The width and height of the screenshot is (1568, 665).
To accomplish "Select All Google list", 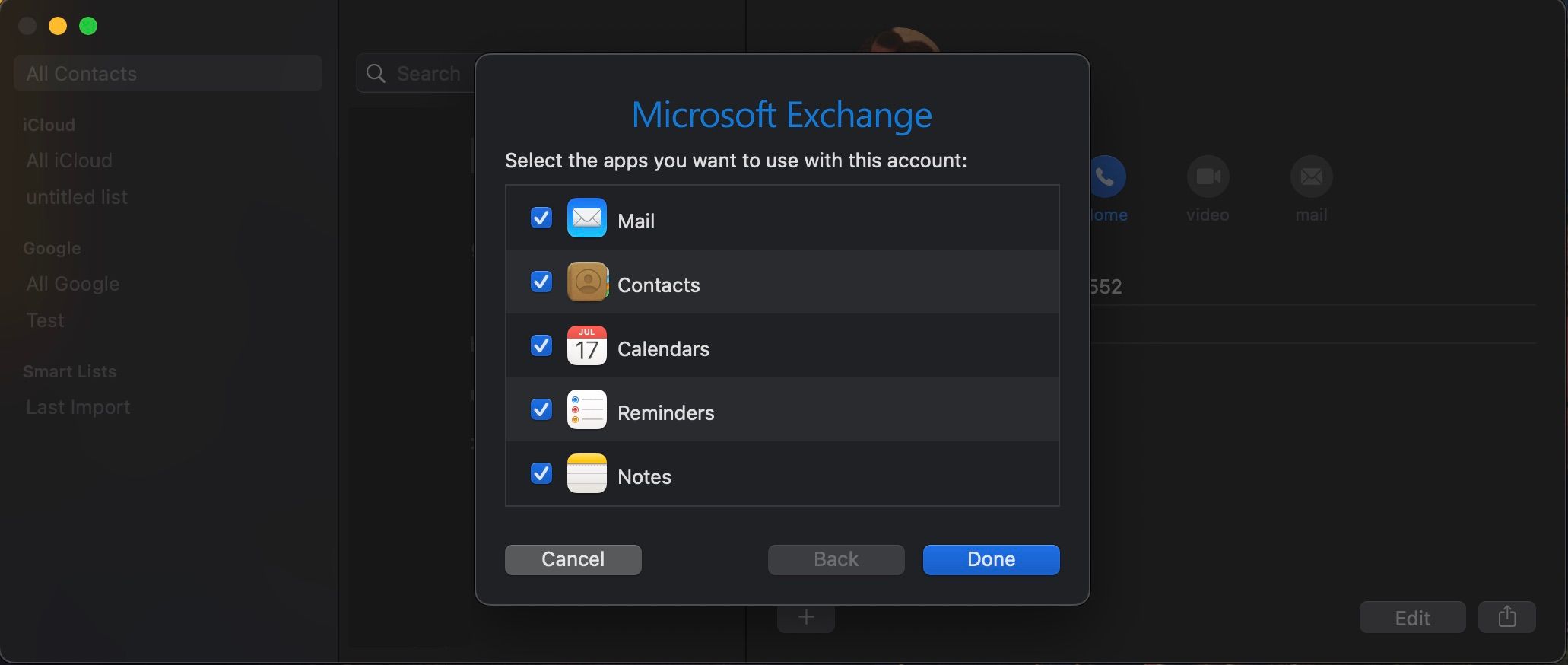I will [73, 284].
